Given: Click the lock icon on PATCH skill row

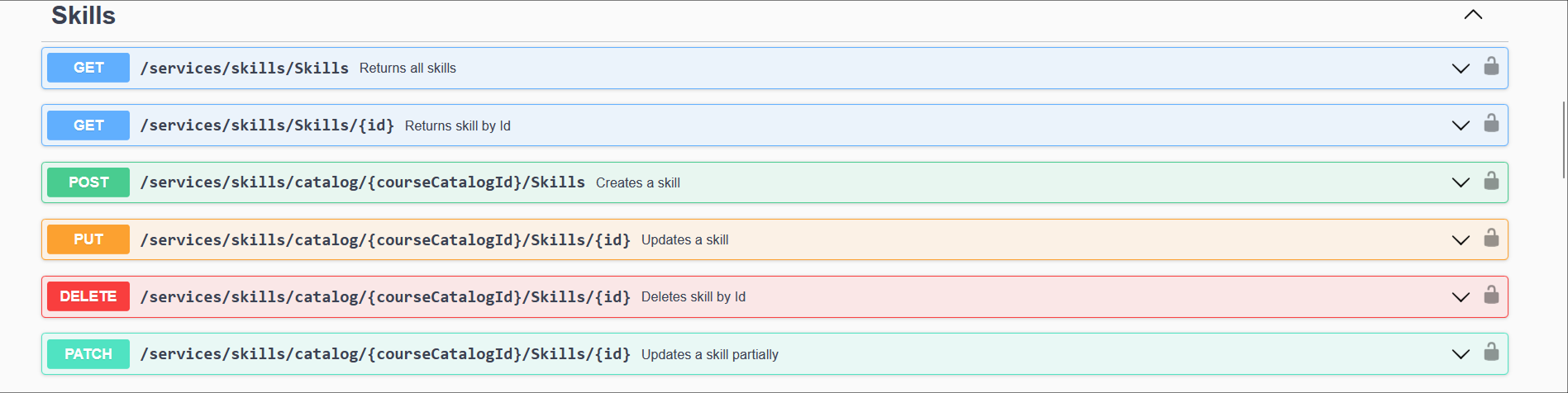Looking at the screenshot, I should (x=1490, y=353).
